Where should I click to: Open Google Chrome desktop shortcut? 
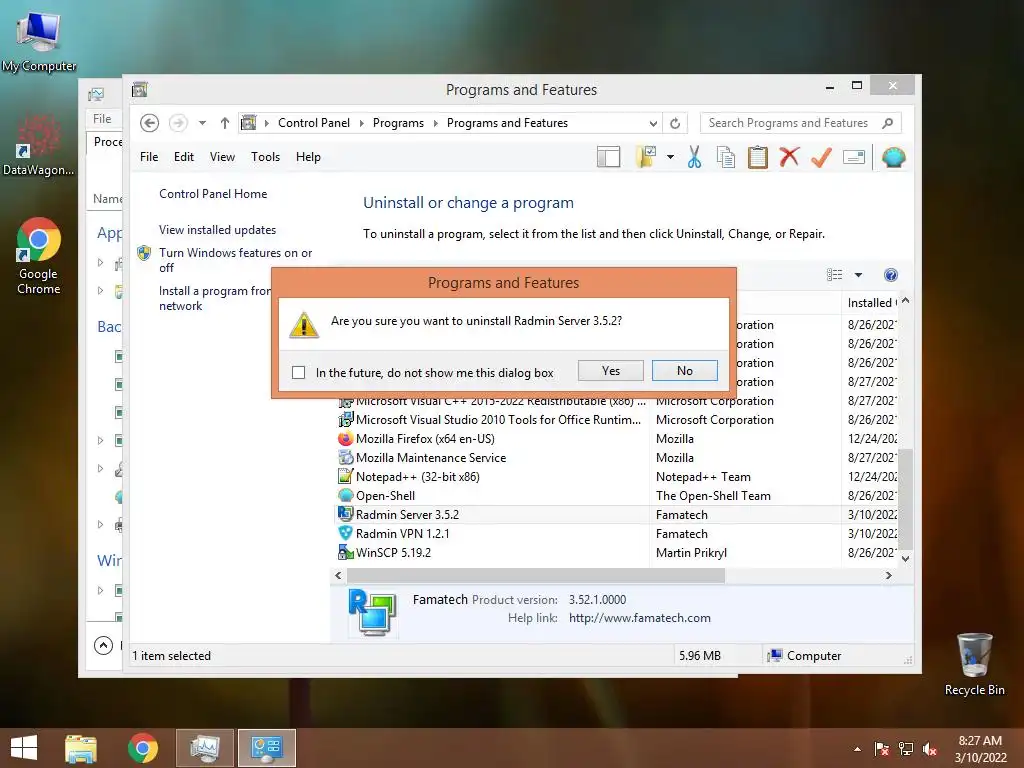(x=39, y=255)
